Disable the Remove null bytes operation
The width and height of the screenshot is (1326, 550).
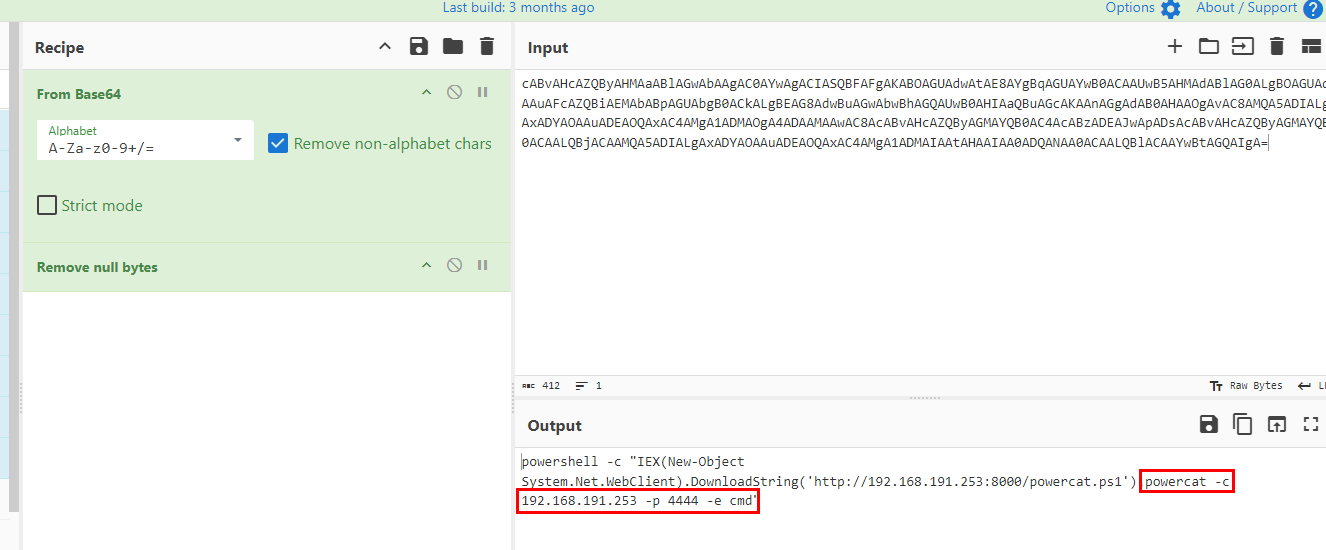tap(454, 266)
